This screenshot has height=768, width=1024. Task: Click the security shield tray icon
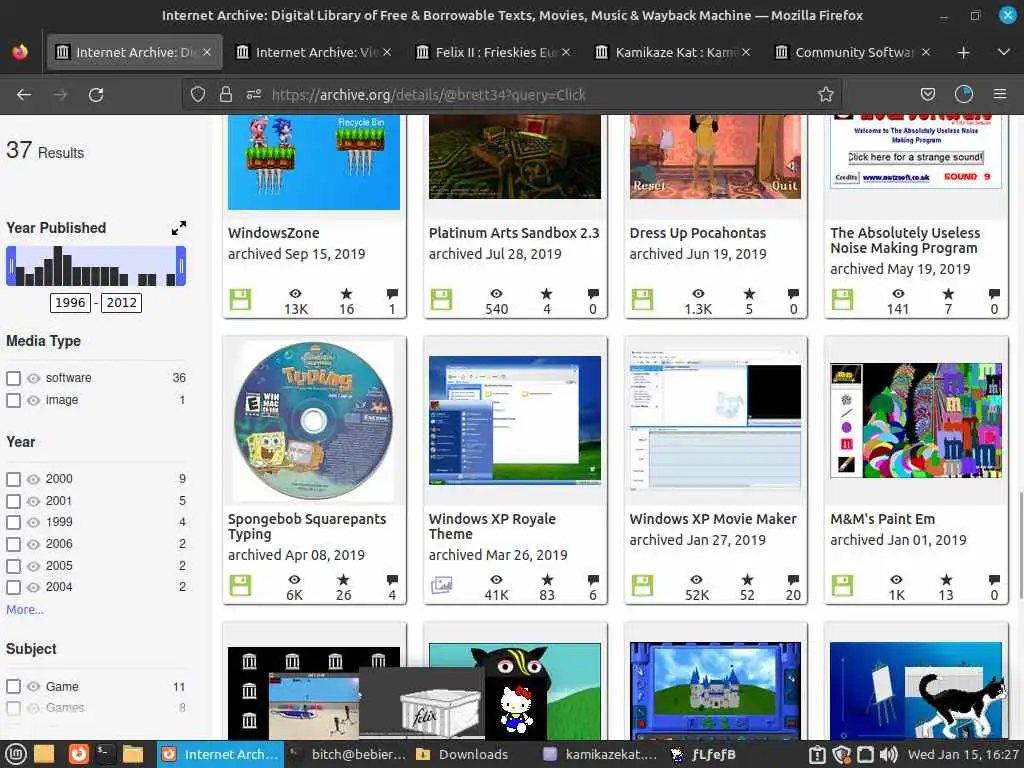(x=841, y=754)
